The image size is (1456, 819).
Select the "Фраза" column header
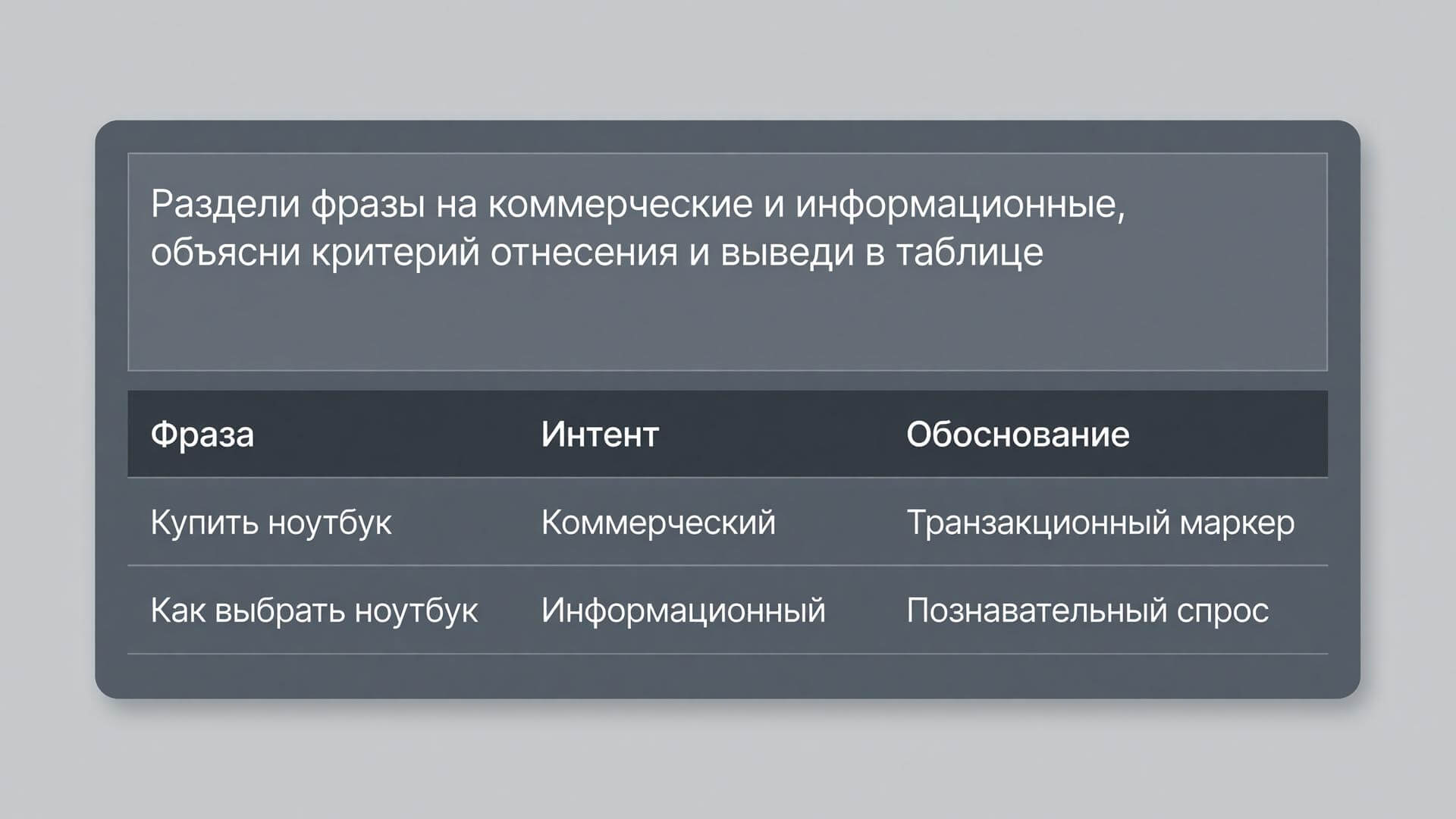202,435
